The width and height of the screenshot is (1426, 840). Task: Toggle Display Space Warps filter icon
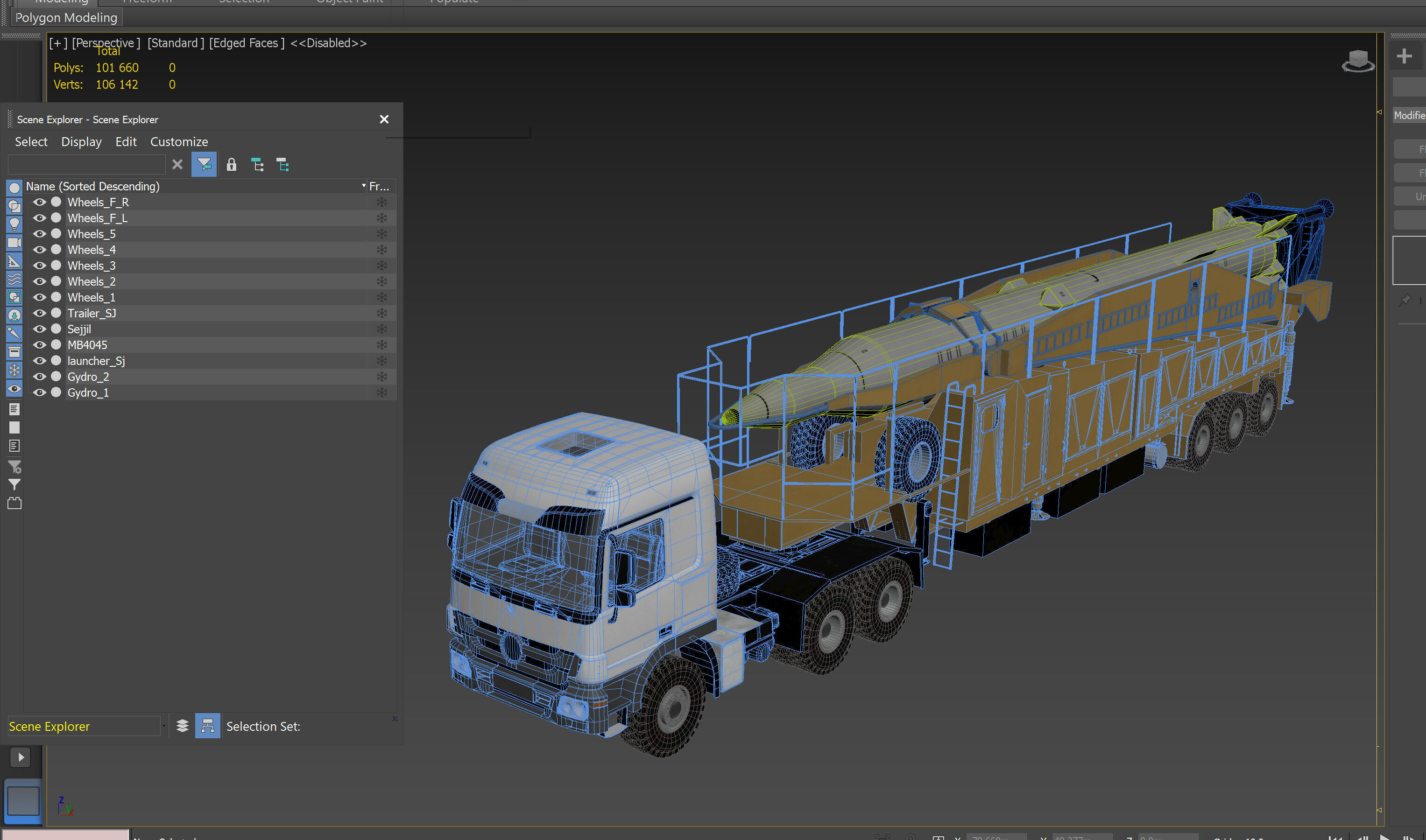[14, 279]
